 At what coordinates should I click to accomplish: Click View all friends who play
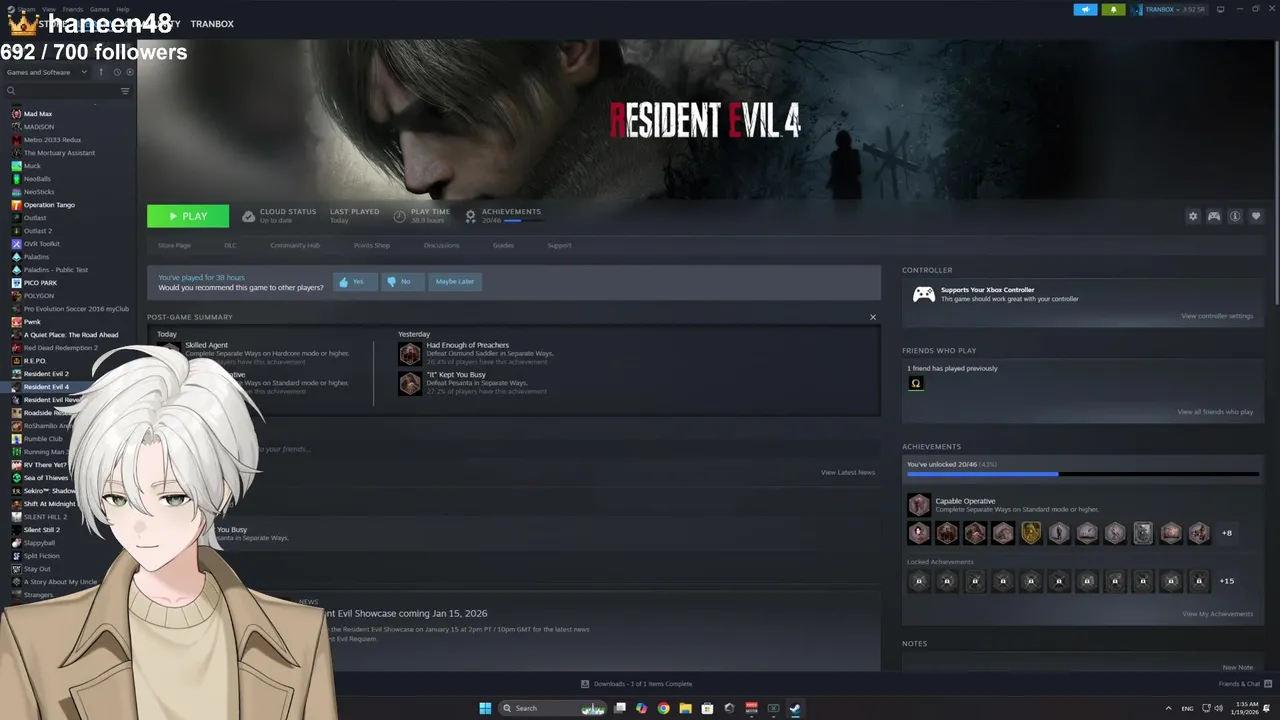1215,412
